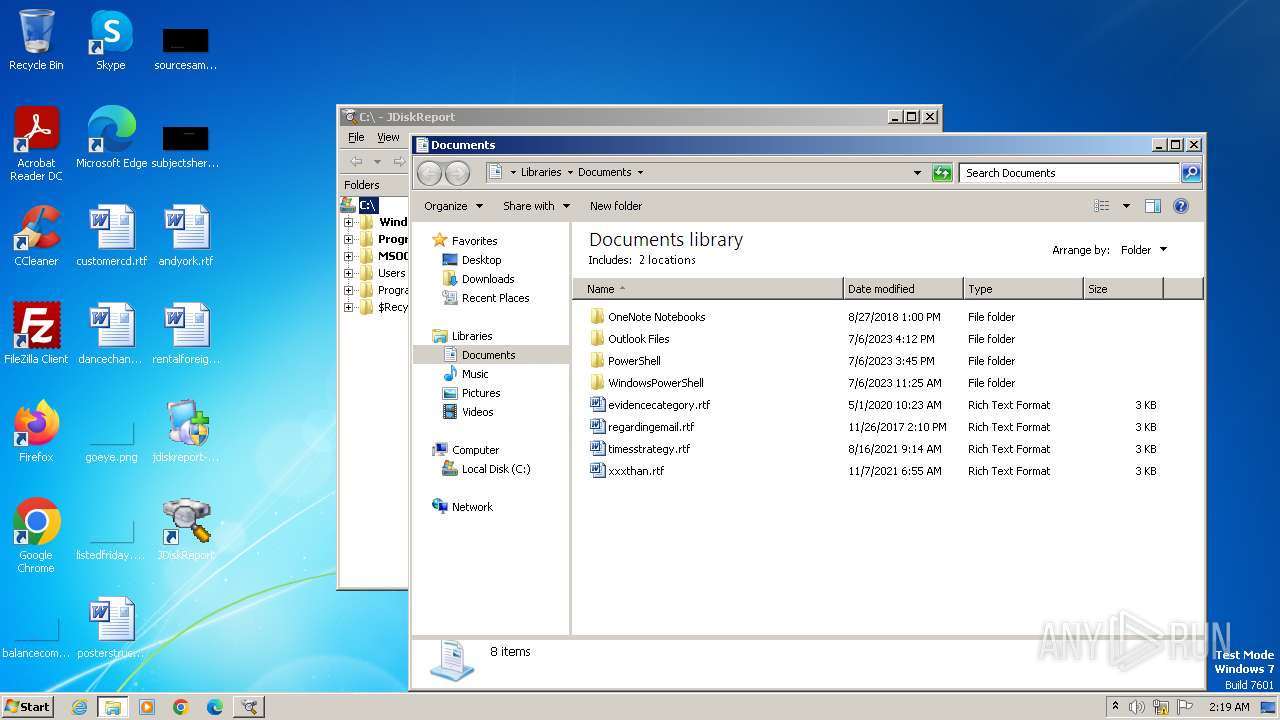
Task: Click New folder button
Action: click(616, 206)
